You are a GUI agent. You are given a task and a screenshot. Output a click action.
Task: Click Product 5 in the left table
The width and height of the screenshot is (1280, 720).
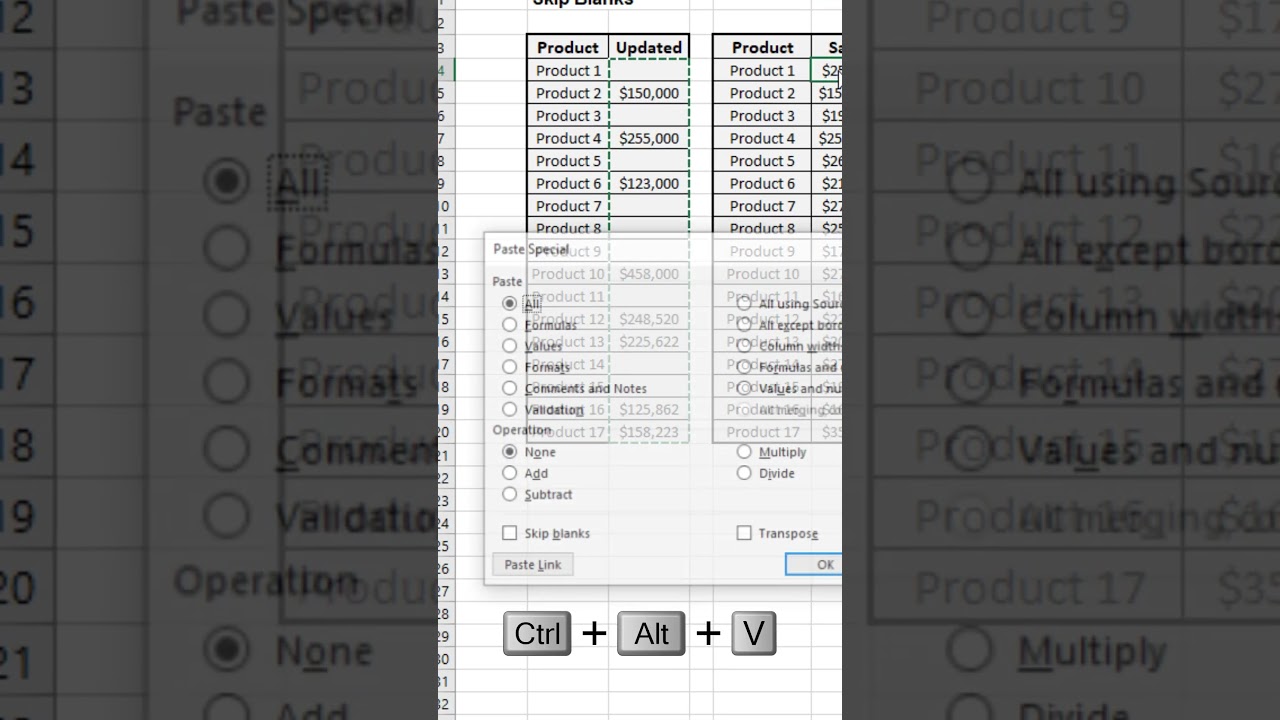(568, 160)
